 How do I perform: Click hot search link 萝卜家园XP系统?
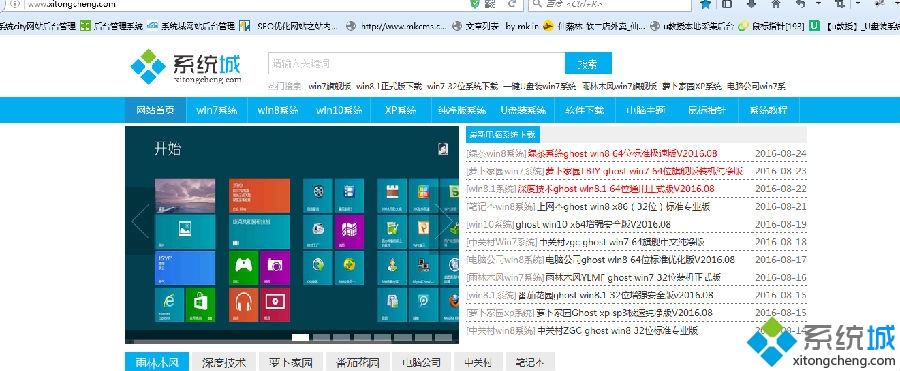[x=691, y=87]
